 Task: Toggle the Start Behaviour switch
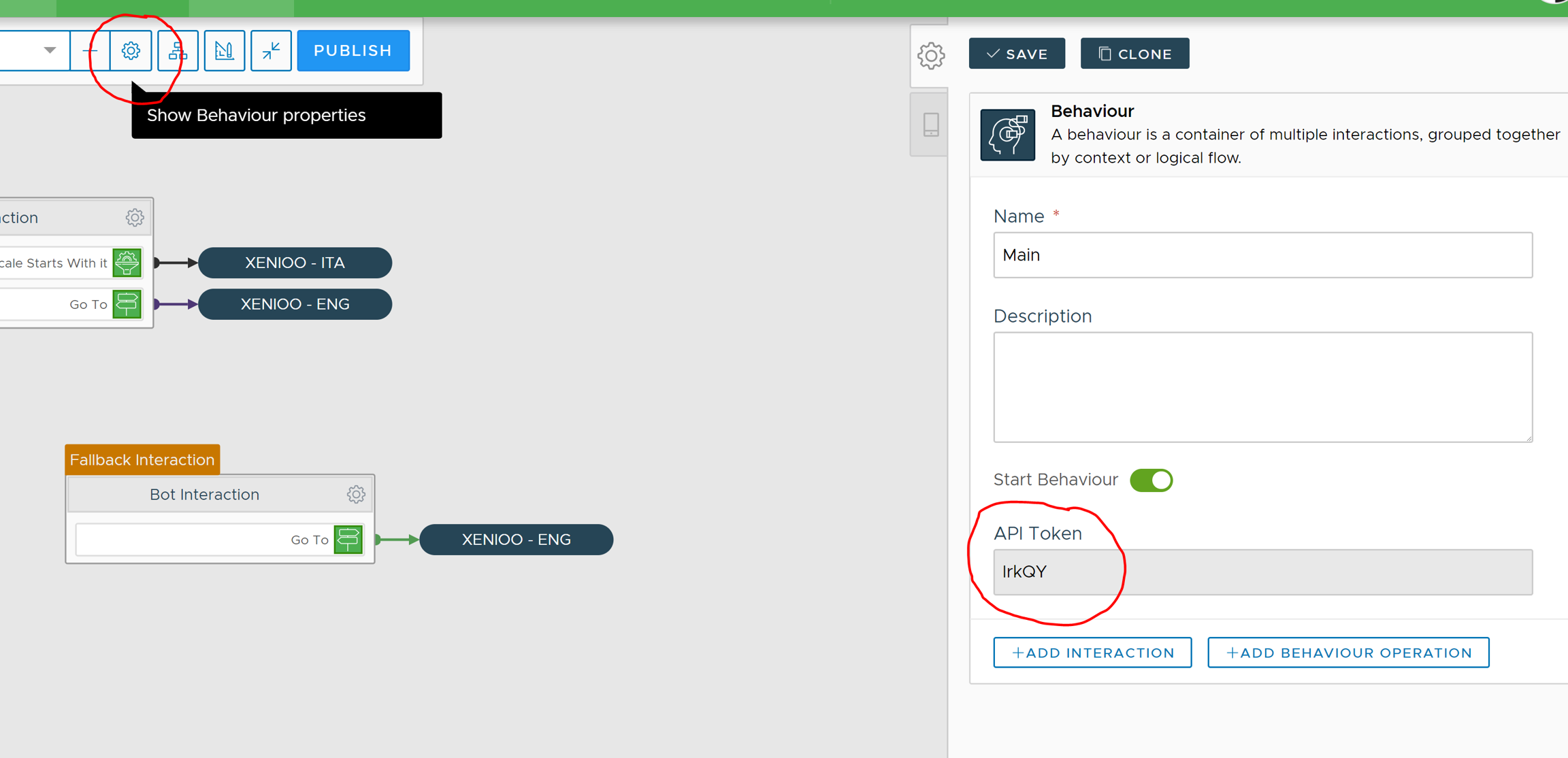[x=1151, y=480]
